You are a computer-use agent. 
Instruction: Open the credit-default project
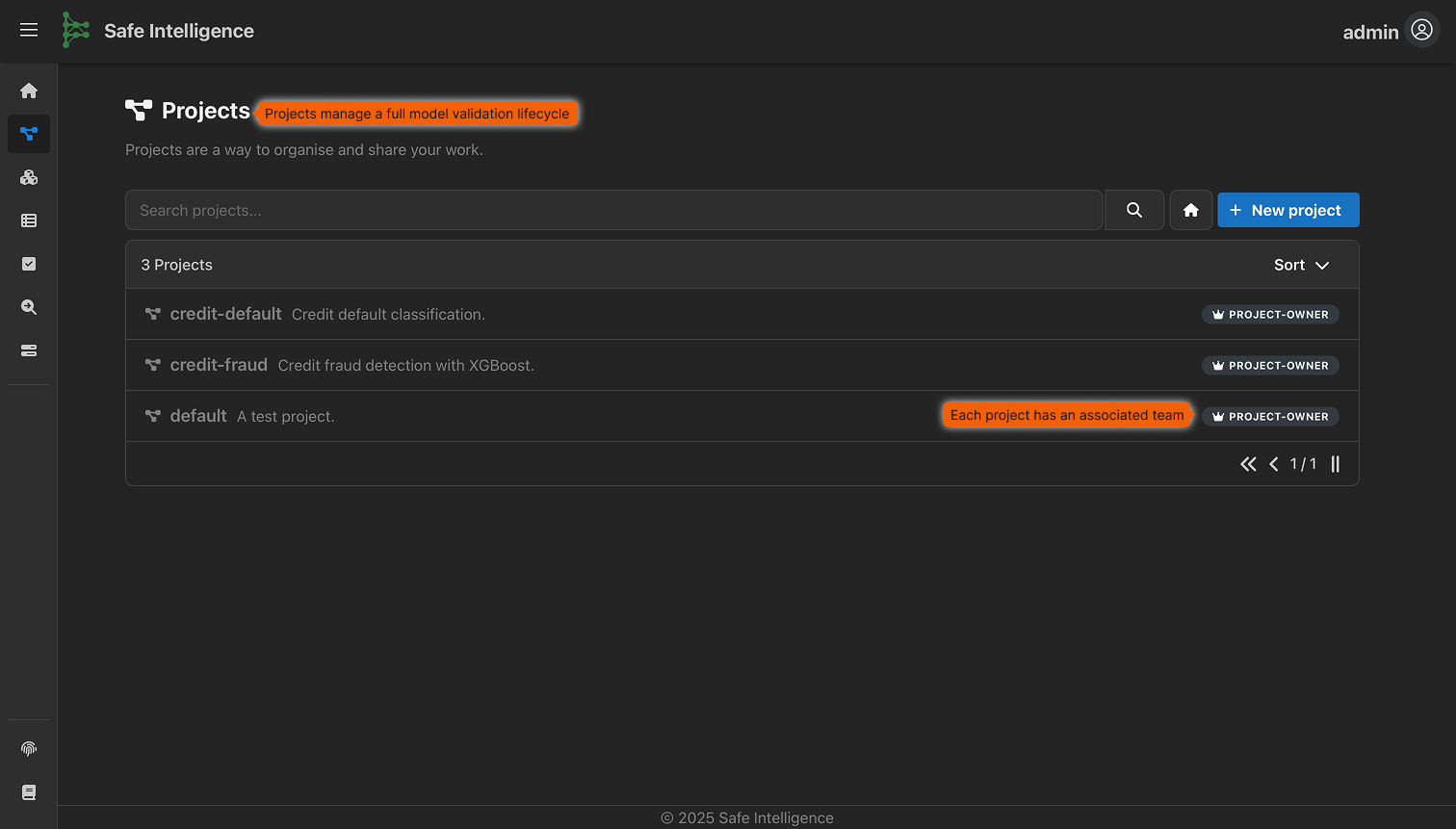pyautogui.click(x=225, y=314)
